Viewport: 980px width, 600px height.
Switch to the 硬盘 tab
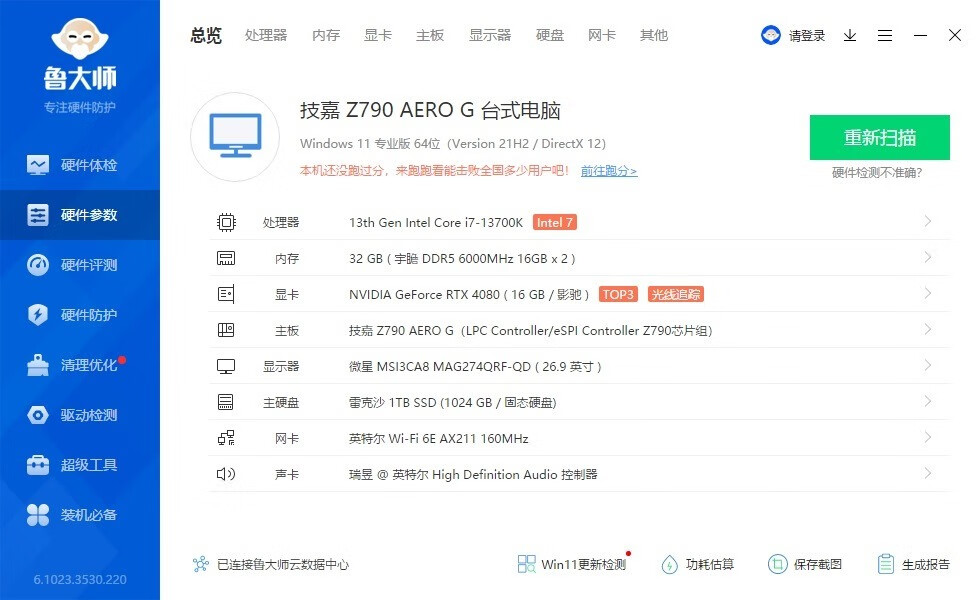(x=550, y=35)
